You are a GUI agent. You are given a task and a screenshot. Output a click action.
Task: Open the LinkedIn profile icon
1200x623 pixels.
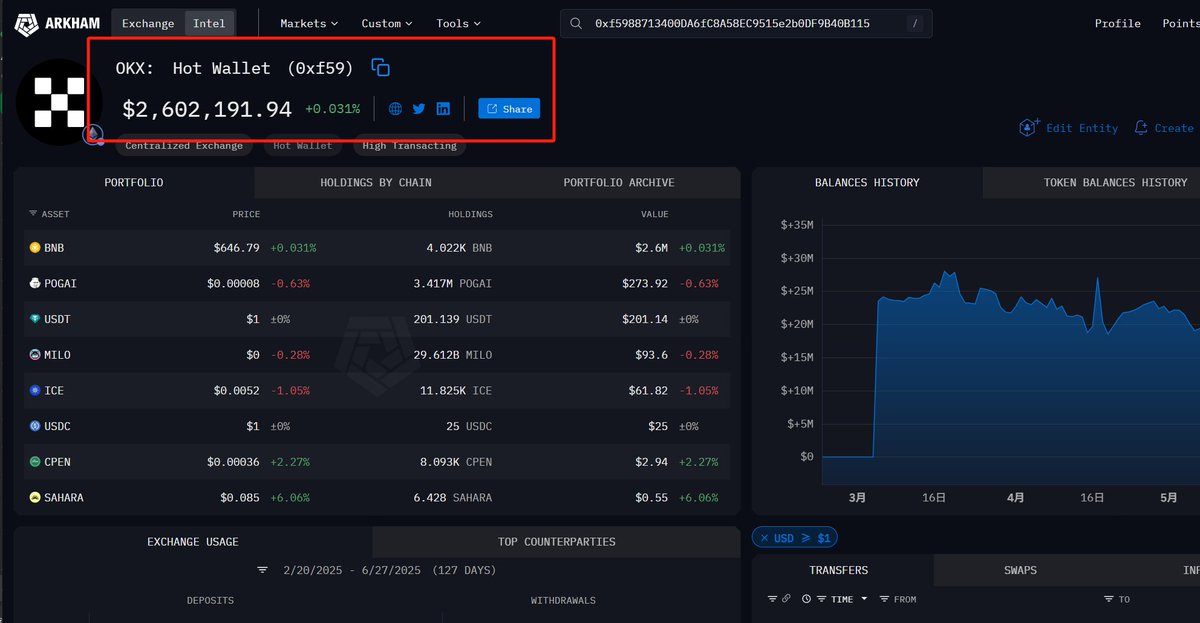pos(443,109)
